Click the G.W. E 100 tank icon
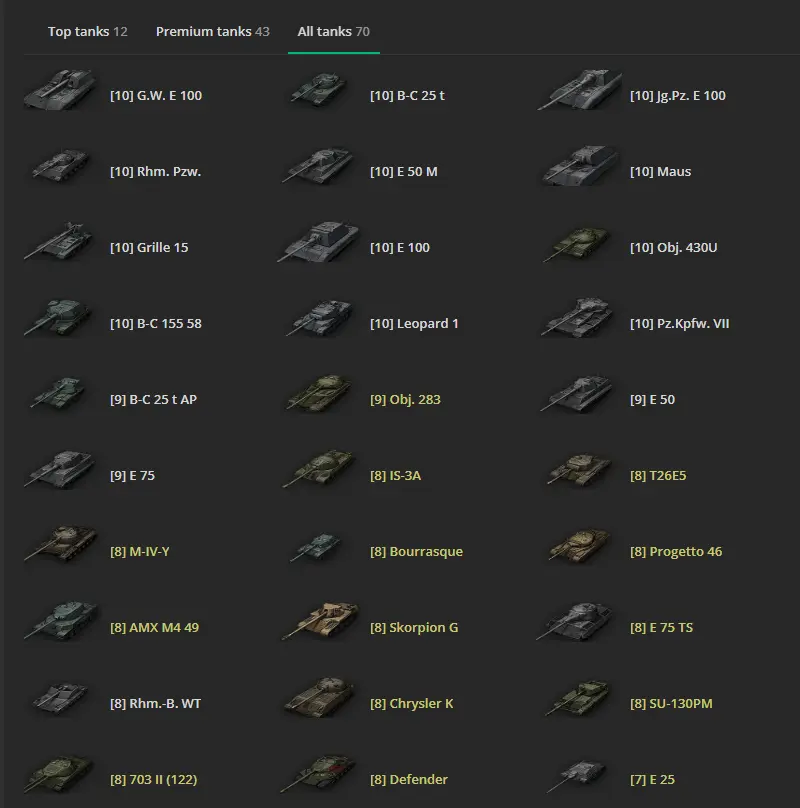This screenshot has height=808, width=800. point(60,92)
